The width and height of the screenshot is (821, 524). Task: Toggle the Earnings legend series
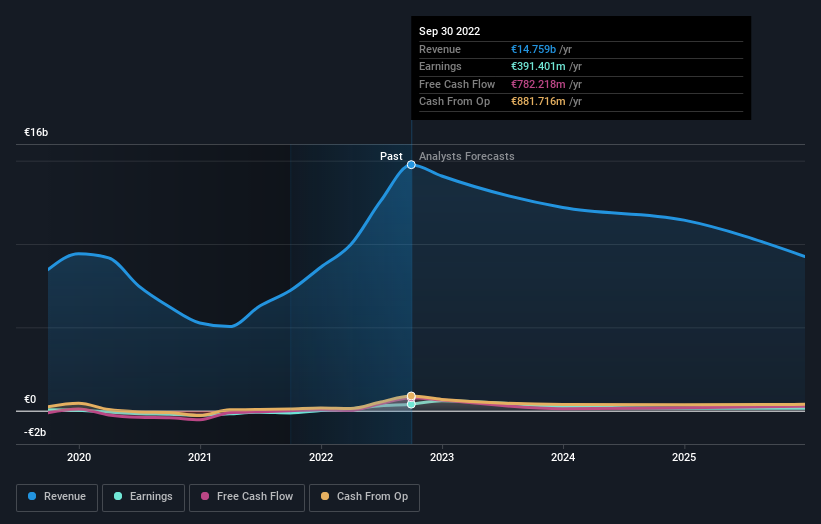(x=143, y=497)
